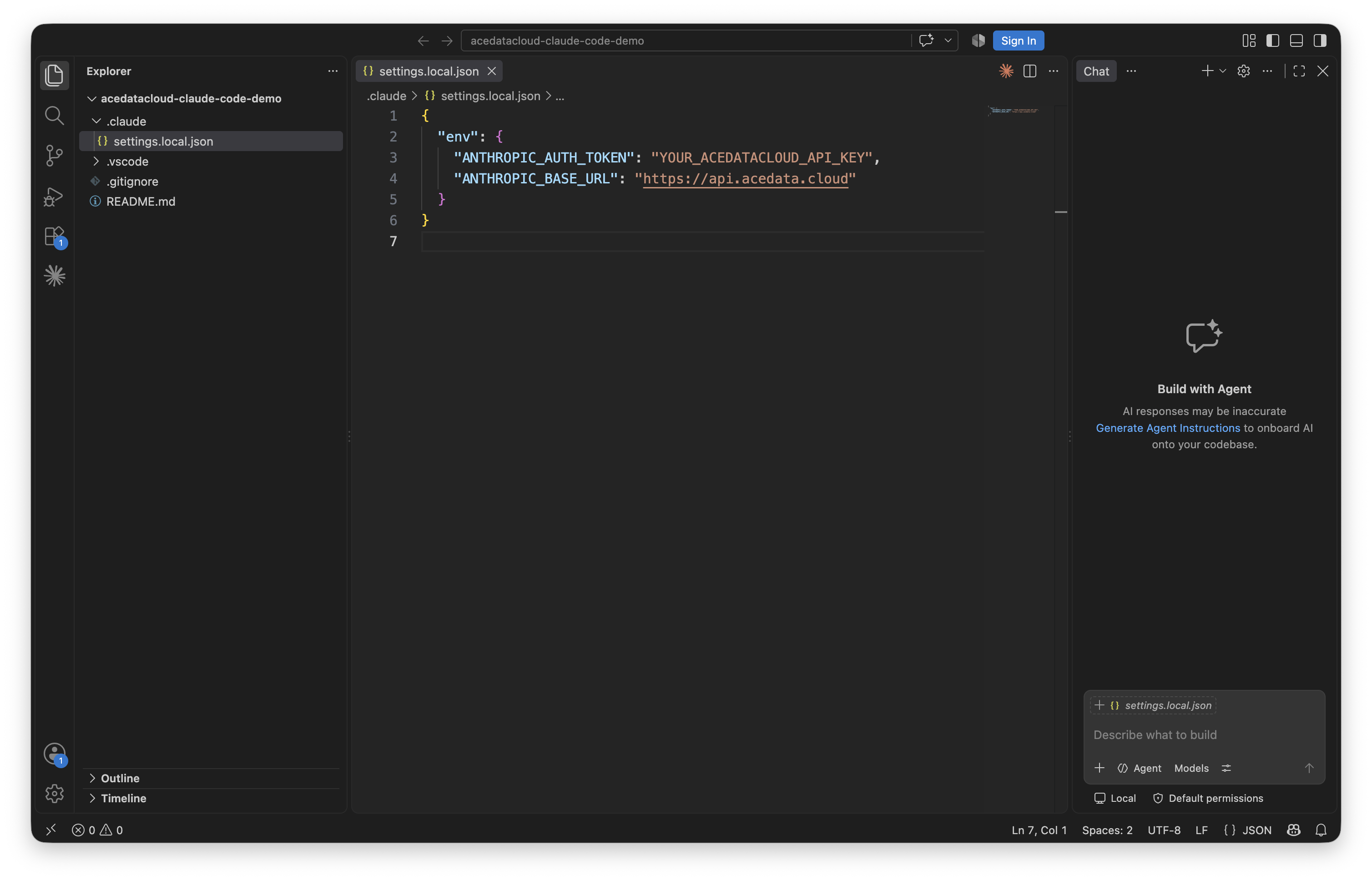The image size is (1372, 881).
Task: Collapse the .claude folder
Action: [211, 122]
